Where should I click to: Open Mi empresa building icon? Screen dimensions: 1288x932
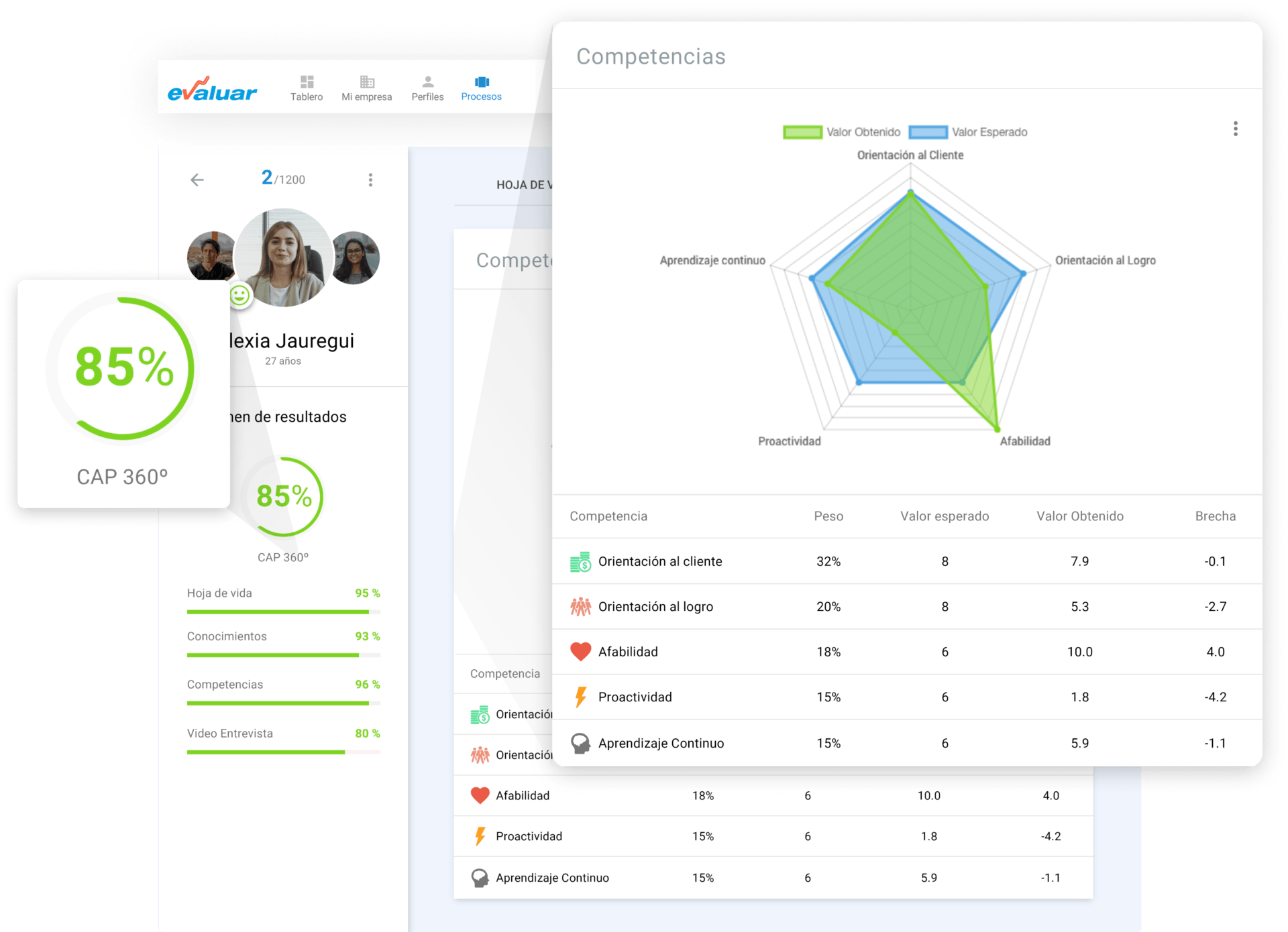367,82
